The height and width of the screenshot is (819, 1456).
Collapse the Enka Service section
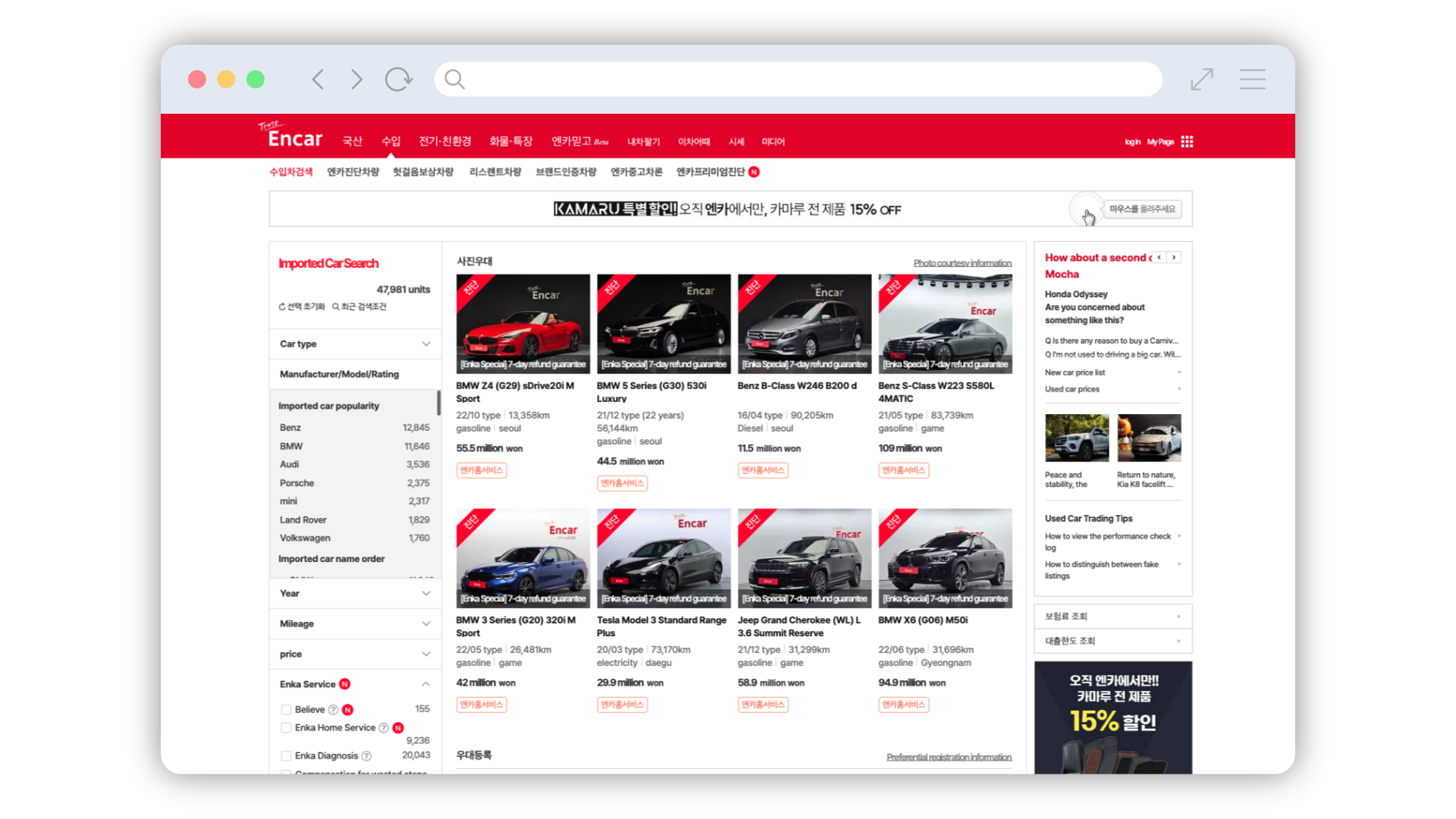425,684
